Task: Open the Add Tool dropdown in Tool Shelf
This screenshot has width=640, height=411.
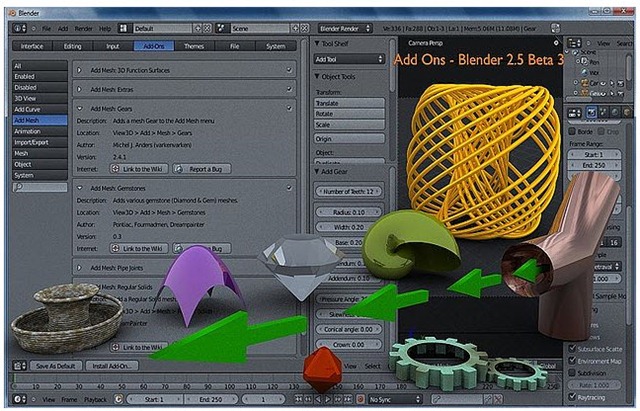Action: click(x=349, y=60)
